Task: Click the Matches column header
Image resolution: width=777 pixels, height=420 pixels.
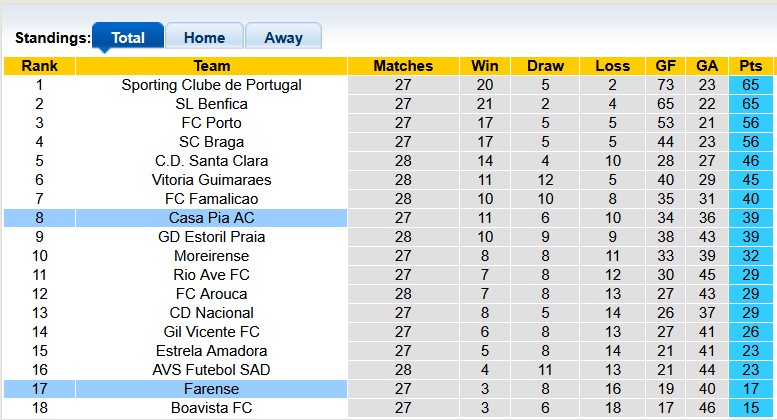Action: pos(403,66)
